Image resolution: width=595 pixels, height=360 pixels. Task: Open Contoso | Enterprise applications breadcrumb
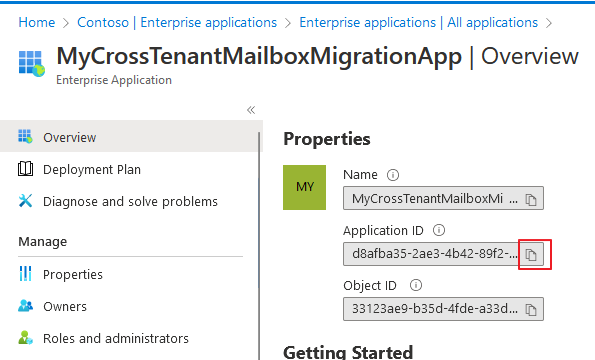[x=177, y=22]
